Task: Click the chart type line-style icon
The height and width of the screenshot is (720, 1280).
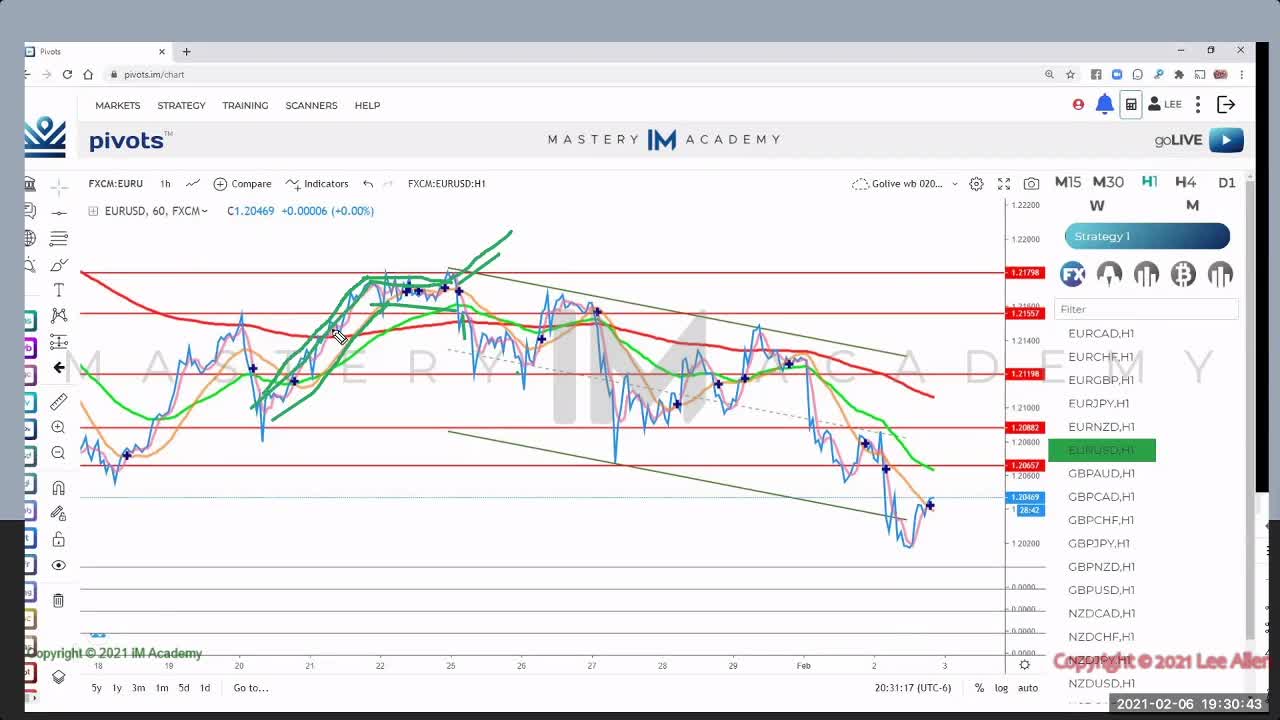Action: (x=192, y=184)
